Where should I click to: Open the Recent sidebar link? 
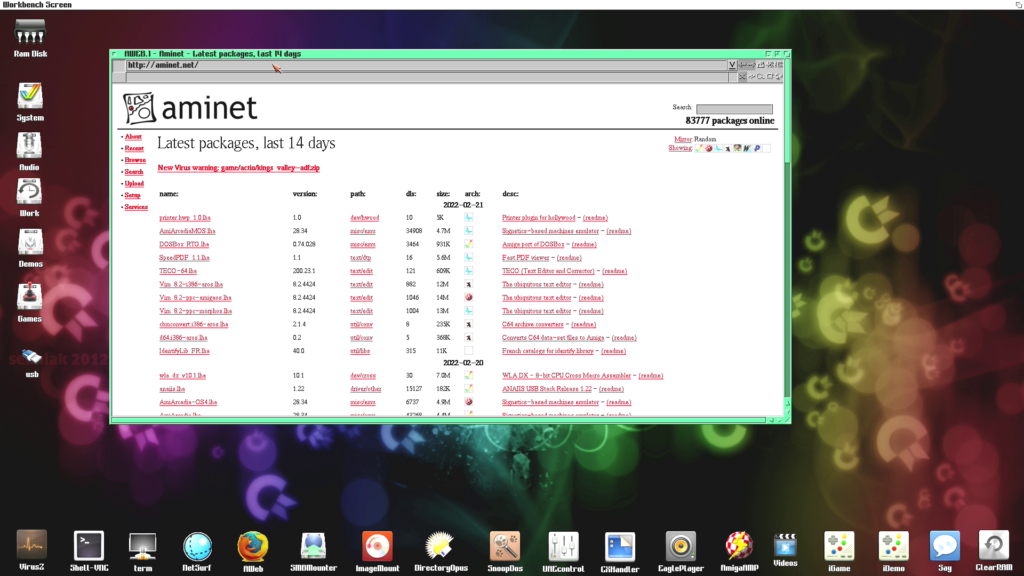point(134,148)
